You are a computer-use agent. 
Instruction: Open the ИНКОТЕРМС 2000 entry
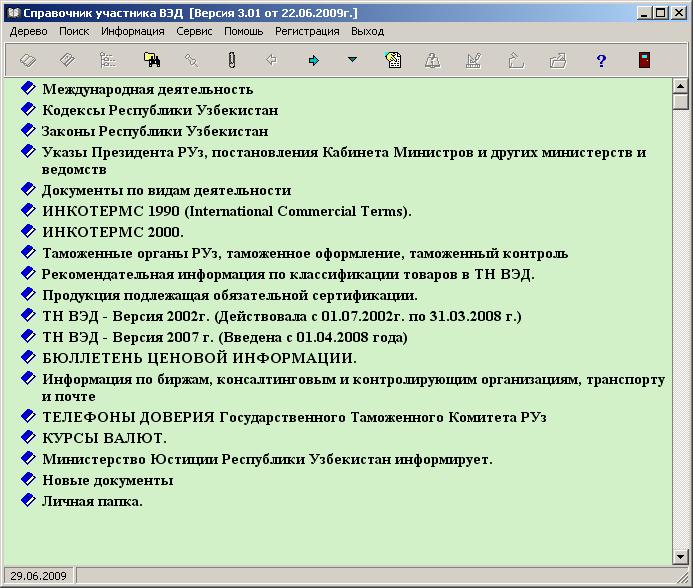coord(113,232)
